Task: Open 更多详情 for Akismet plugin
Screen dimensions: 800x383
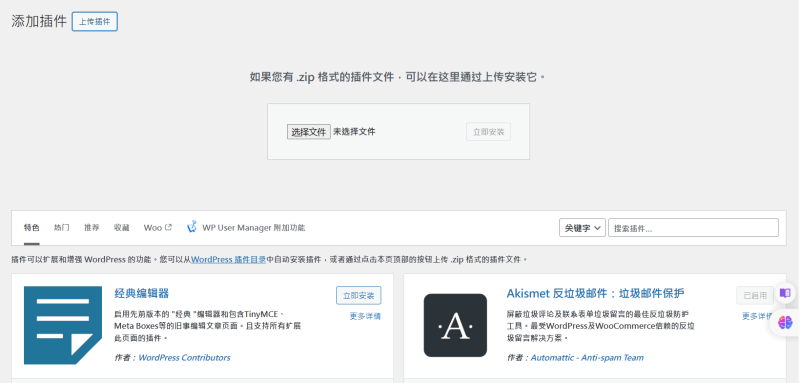Action: tap(758, 316)
